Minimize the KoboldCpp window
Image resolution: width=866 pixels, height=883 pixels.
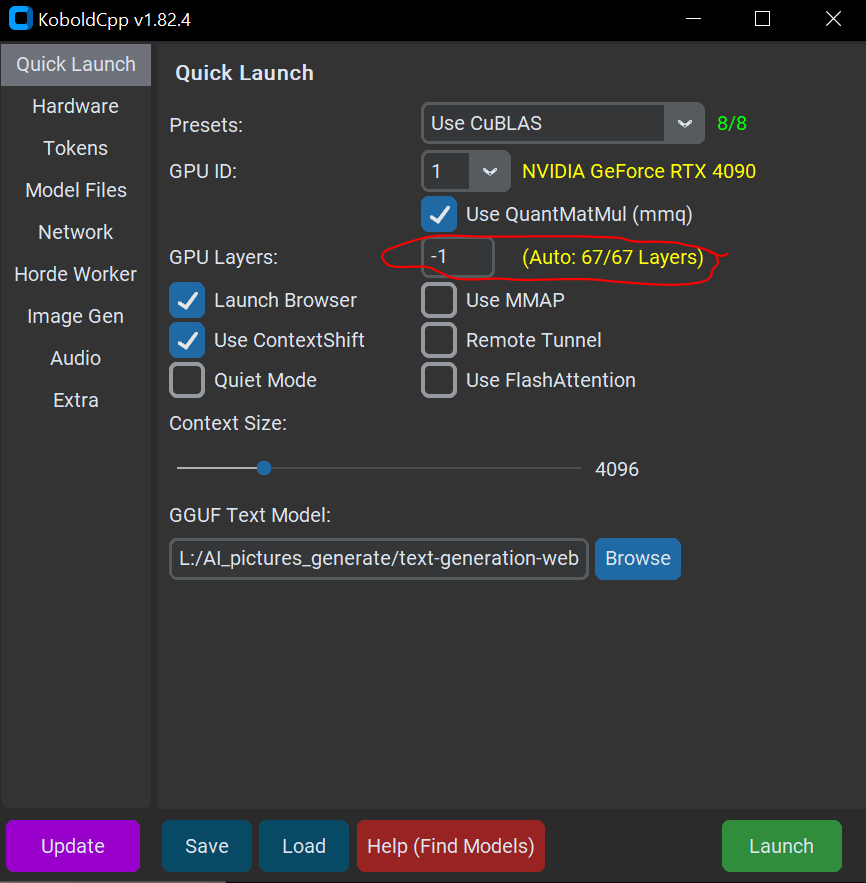[693, 19]
